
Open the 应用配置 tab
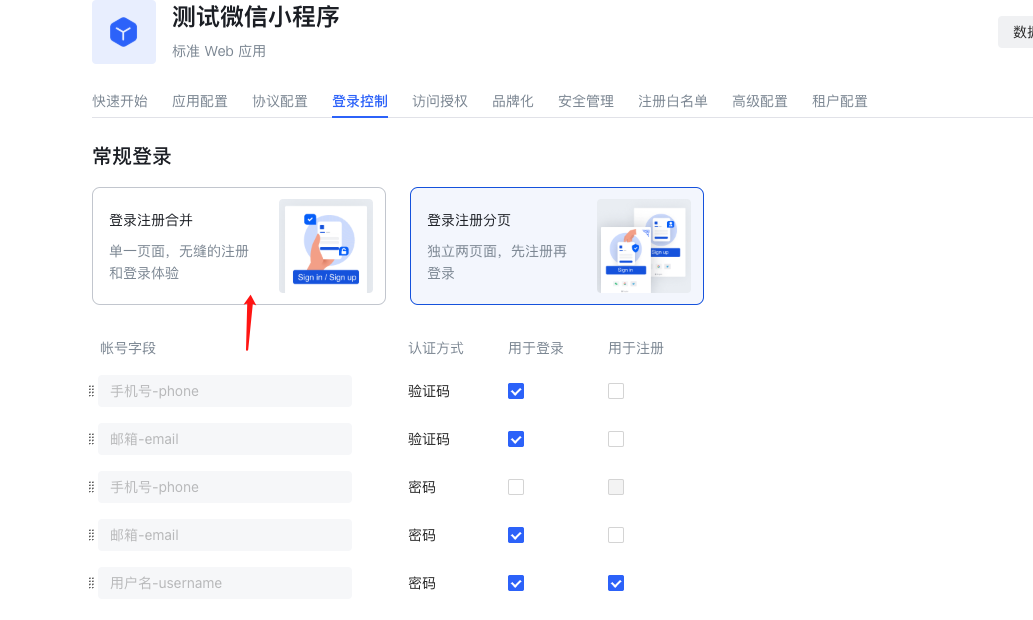point(200,101)
